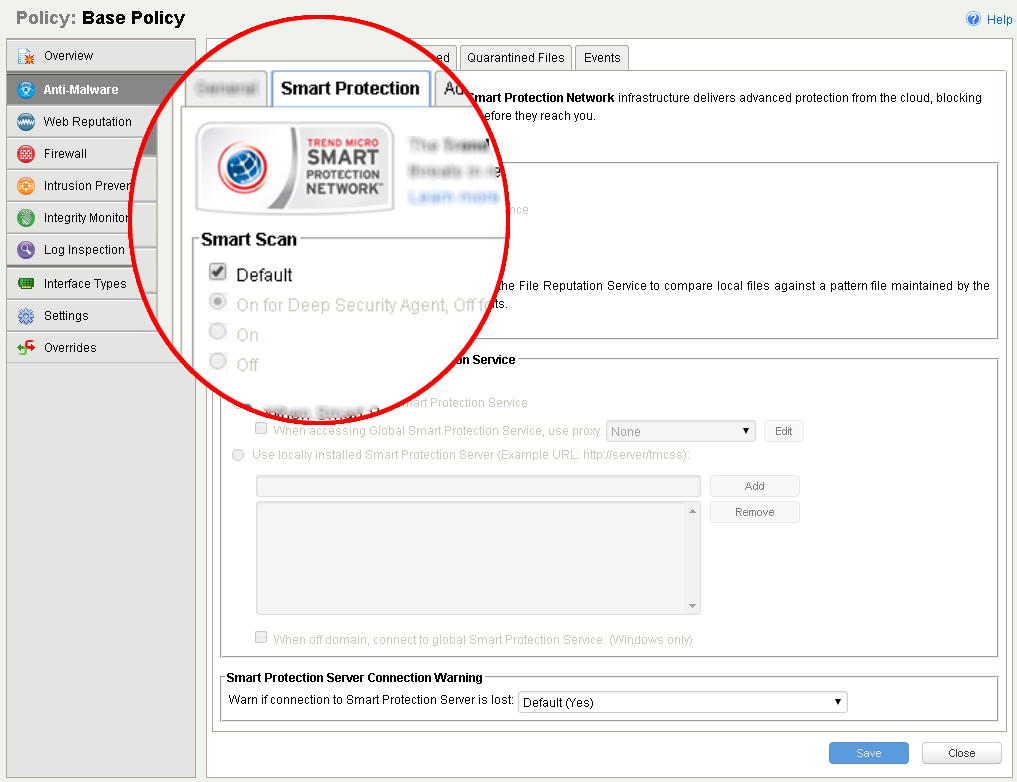Open the Settings gear icon
Image resolution: width=1017 pixels, height=782 pixels.
point(26,316)
